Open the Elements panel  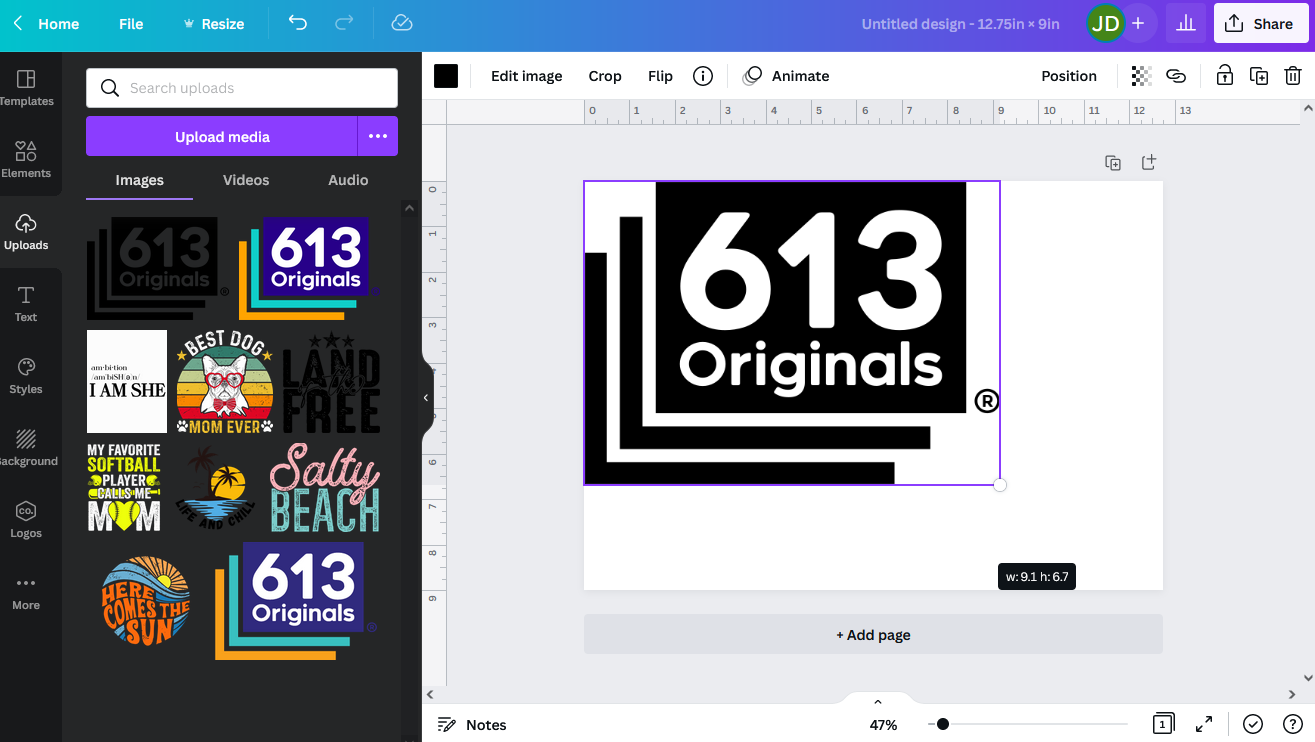point(27,160)
